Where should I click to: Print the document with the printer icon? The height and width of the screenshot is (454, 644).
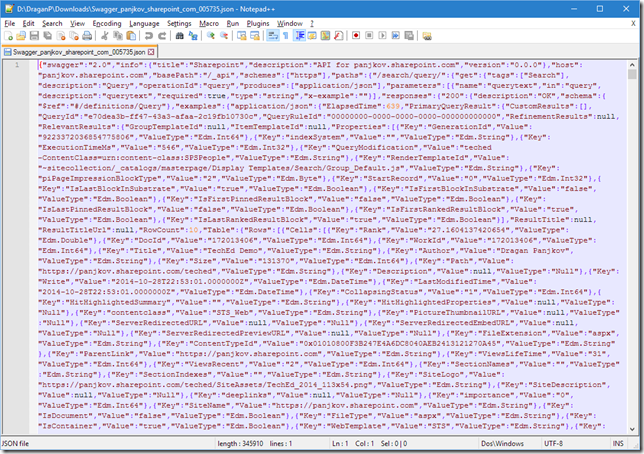[x=87, y=36]
